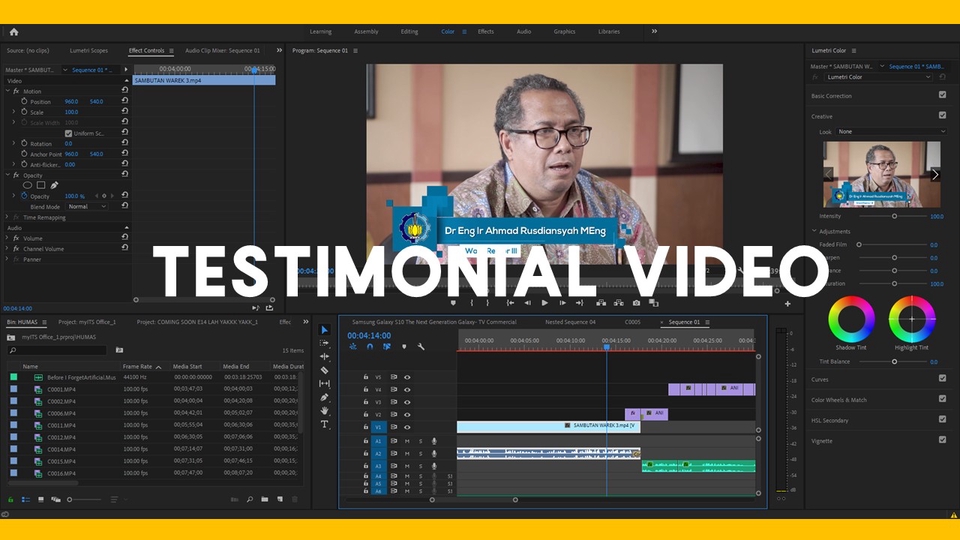This screenshot has height=540, width=960.
Task: Step back one frame in program monitor
Action: click(527, 303)
